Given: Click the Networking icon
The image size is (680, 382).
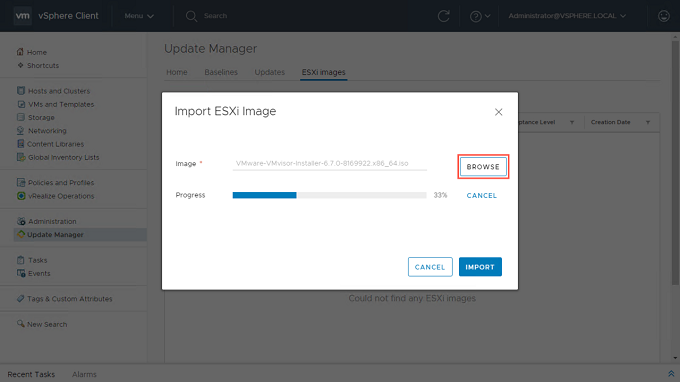Looking at the screenshot, I should [21, 131].
